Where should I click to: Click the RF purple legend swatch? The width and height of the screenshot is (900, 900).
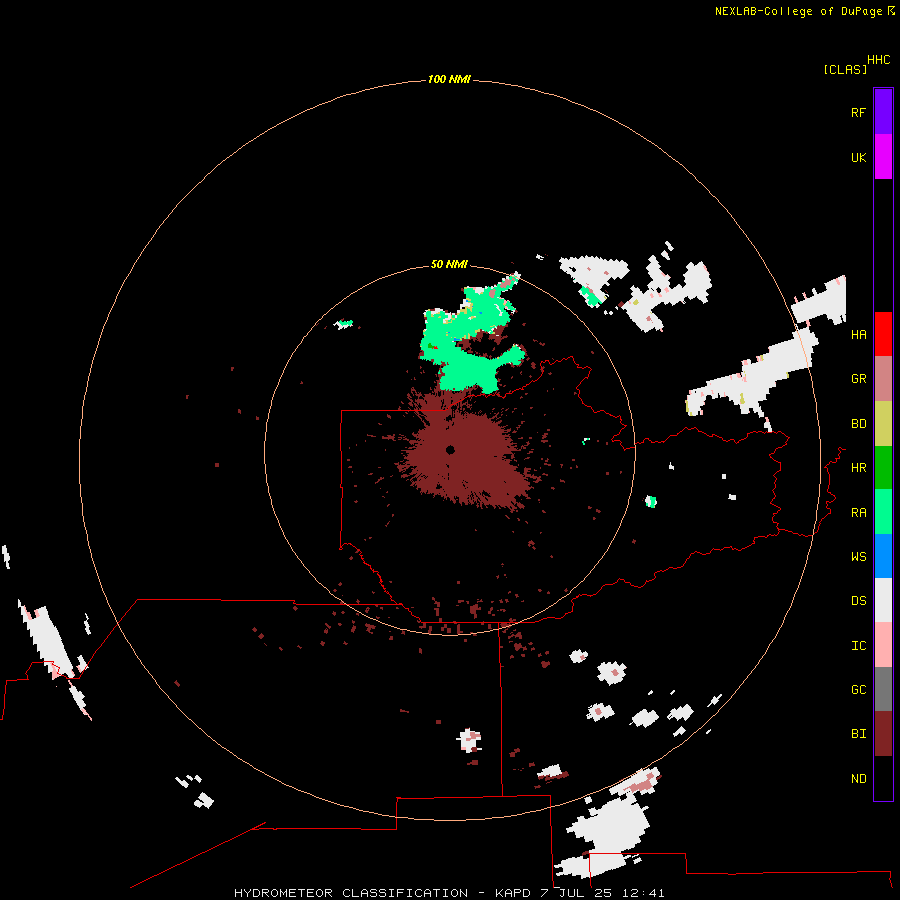pyautogui.click(x=883, y=112)
